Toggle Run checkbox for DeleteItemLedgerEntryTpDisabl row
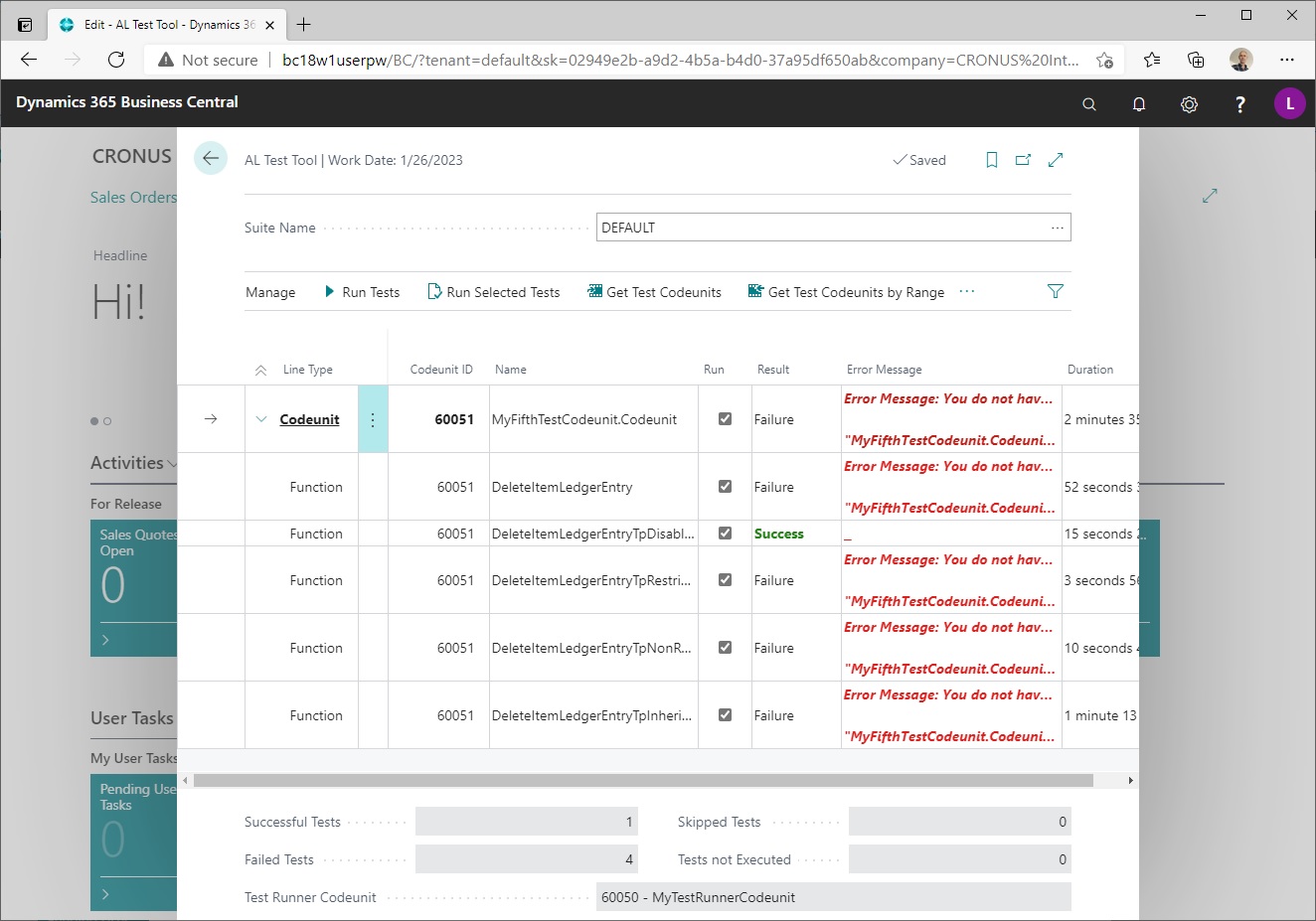 [725, 534]
